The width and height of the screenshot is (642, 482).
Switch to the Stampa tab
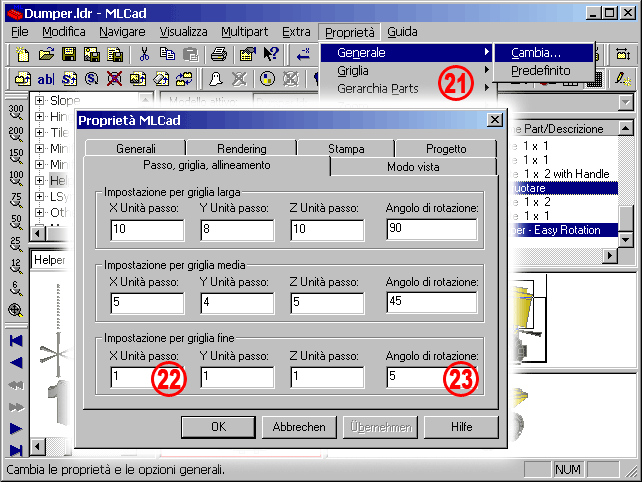point(346,148)
